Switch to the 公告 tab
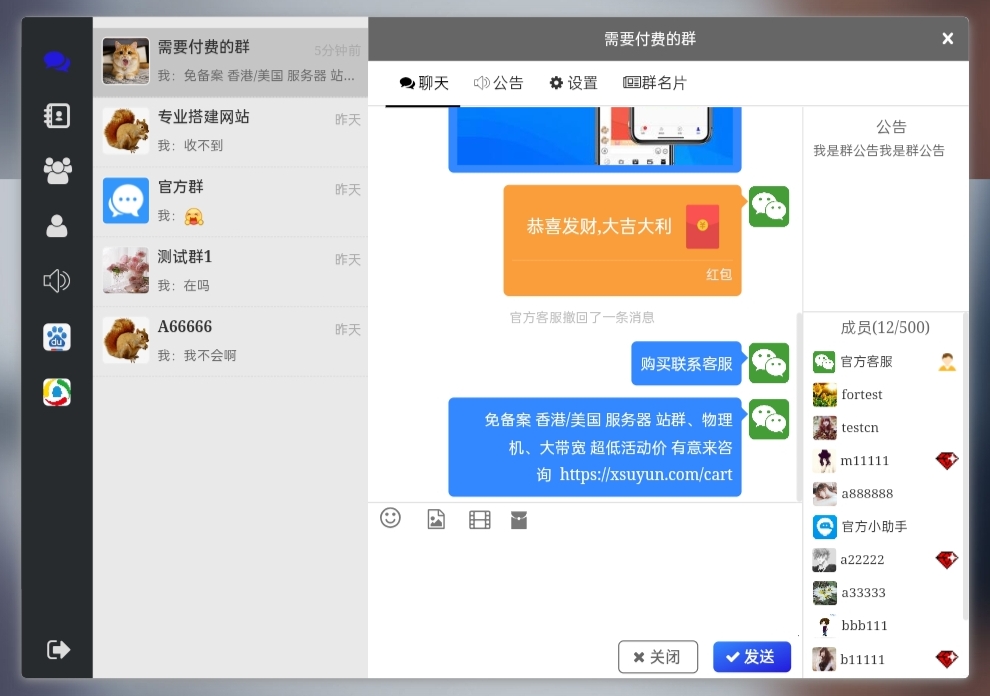Viewport: 990px width, 696px height. pos(499,84)
